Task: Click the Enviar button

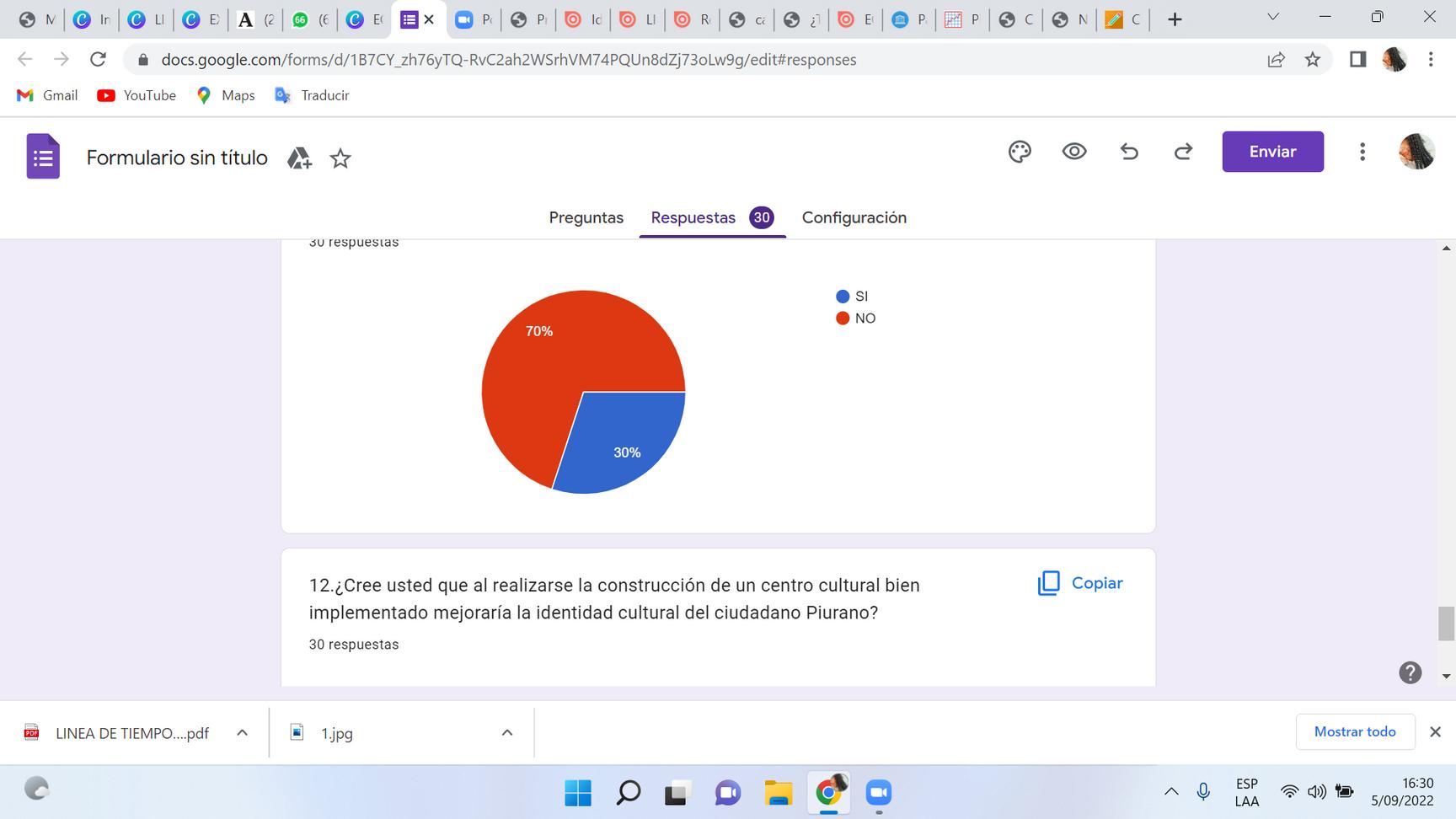Action: tap(1272, 152)
